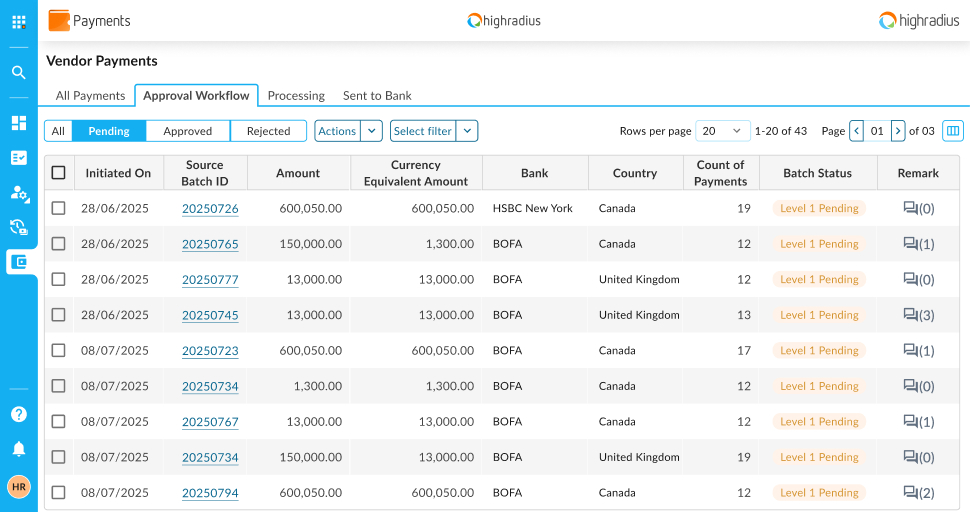Image resolution: width=970 pixels, height=512 pixels.
Task: Click the page number input field
Action: tap(877, 131)
